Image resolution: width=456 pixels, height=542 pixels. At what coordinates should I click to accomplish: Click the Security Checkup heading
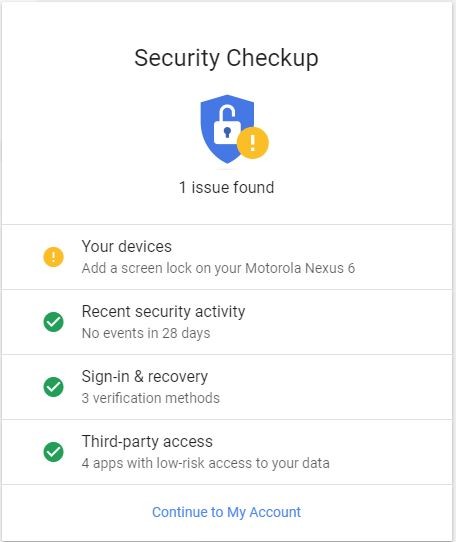coord(226,58)
